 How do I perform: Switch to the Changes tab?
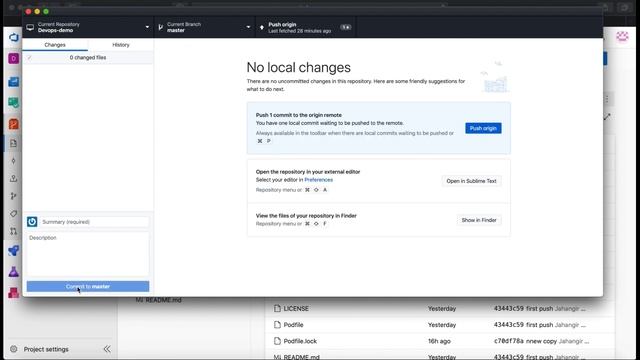pos(55,45)
